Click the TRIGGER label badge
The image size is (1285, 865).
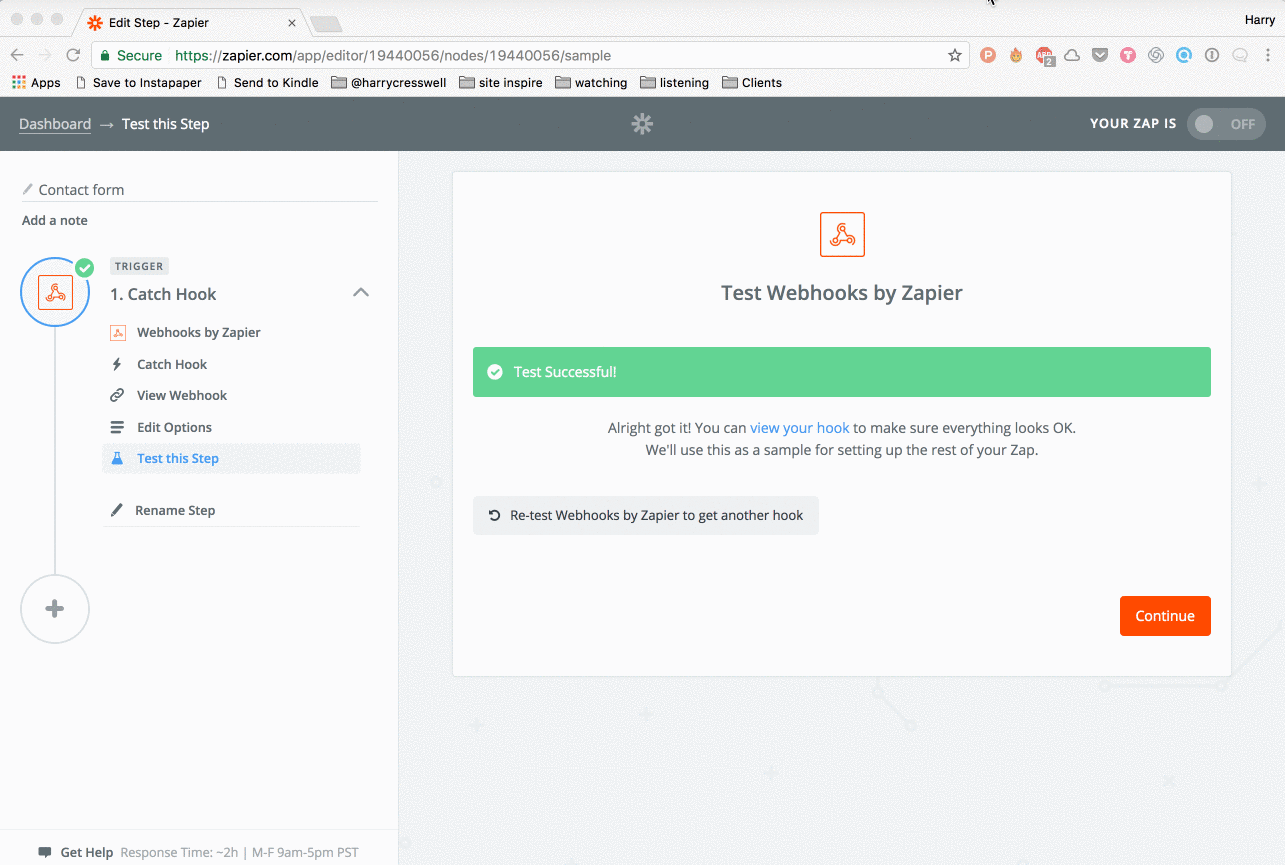pos(139,266)
